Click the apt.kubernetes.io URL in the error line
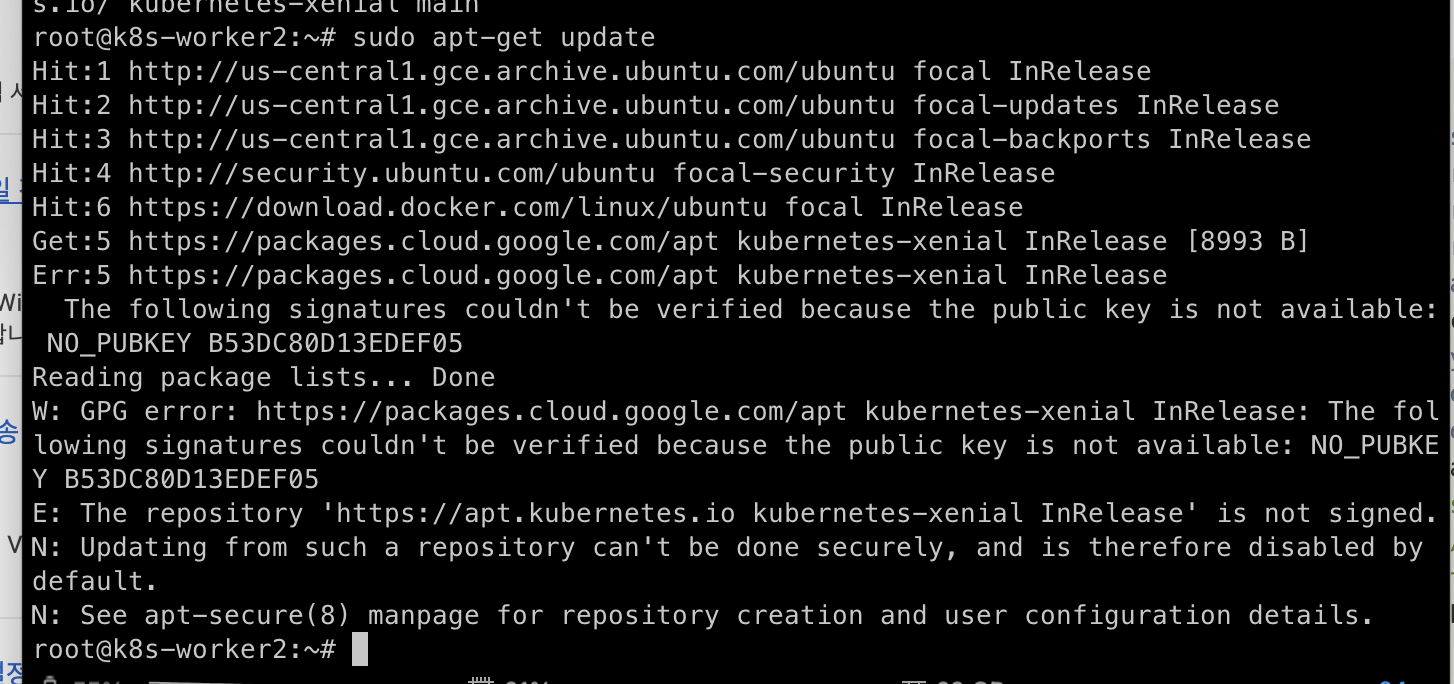 (x=536, y=513)
